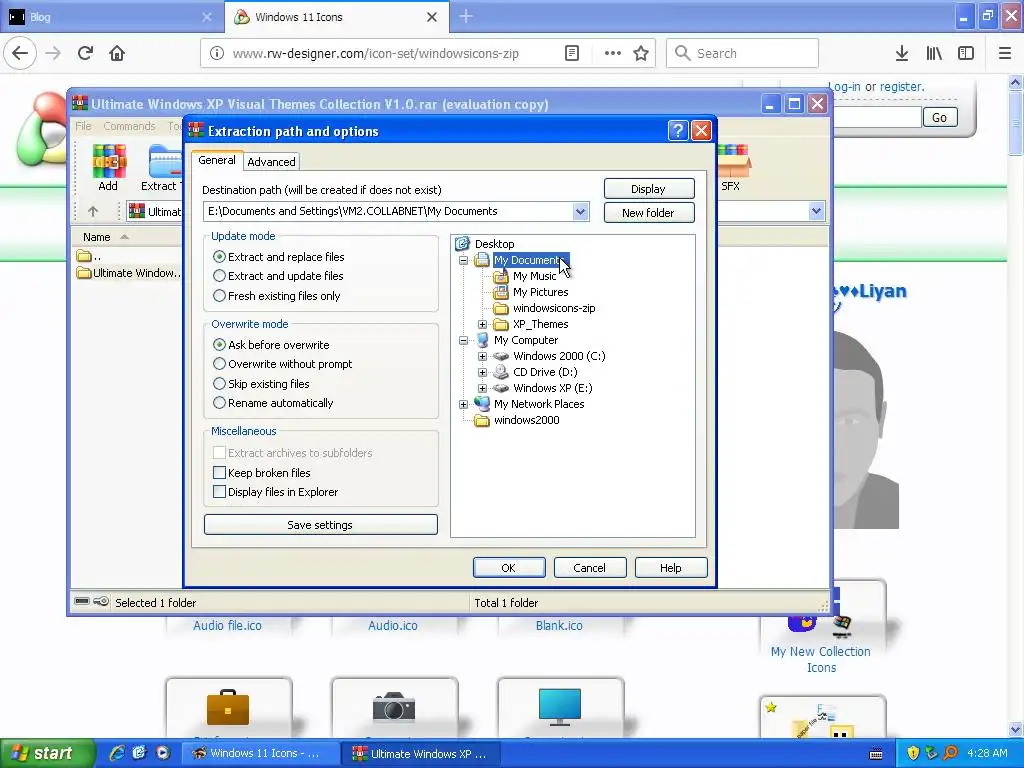Click the New folder button
Image resolution: width=1024 pixels, height=768 pixels.
pos(648,213)
